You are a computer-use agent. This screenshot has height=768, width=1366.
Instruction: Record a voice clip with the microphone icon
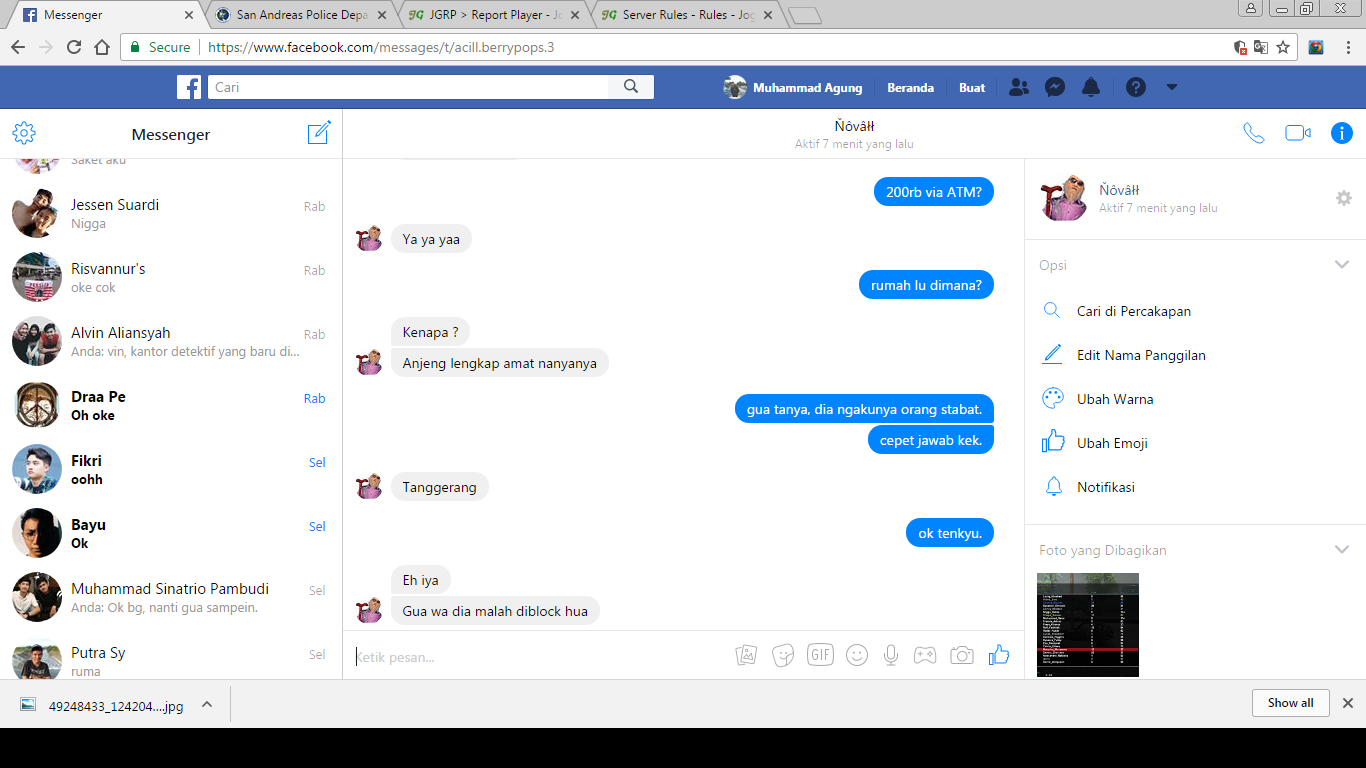891,655
